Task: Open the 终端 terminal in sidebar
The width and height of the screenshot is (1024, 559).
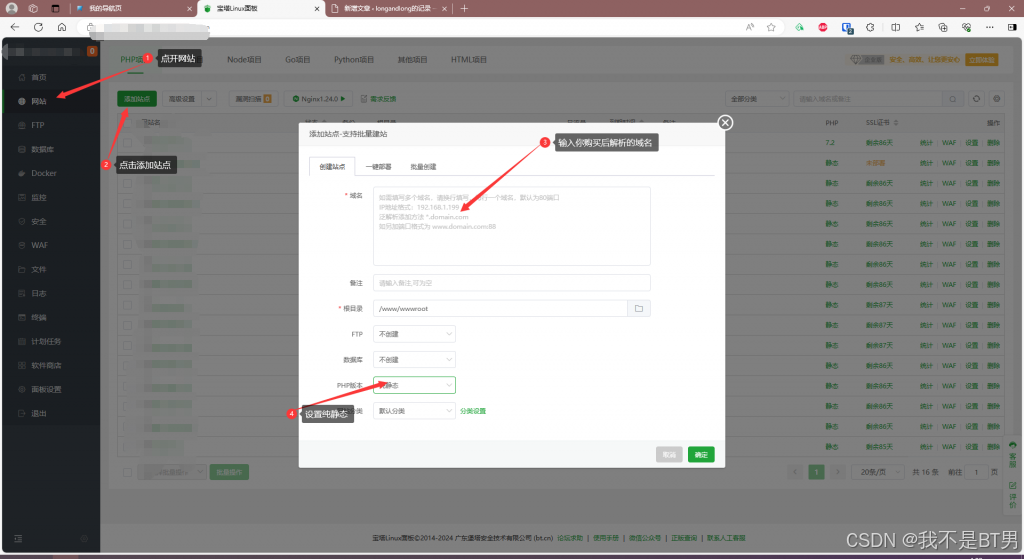Action: pos(39,317)
